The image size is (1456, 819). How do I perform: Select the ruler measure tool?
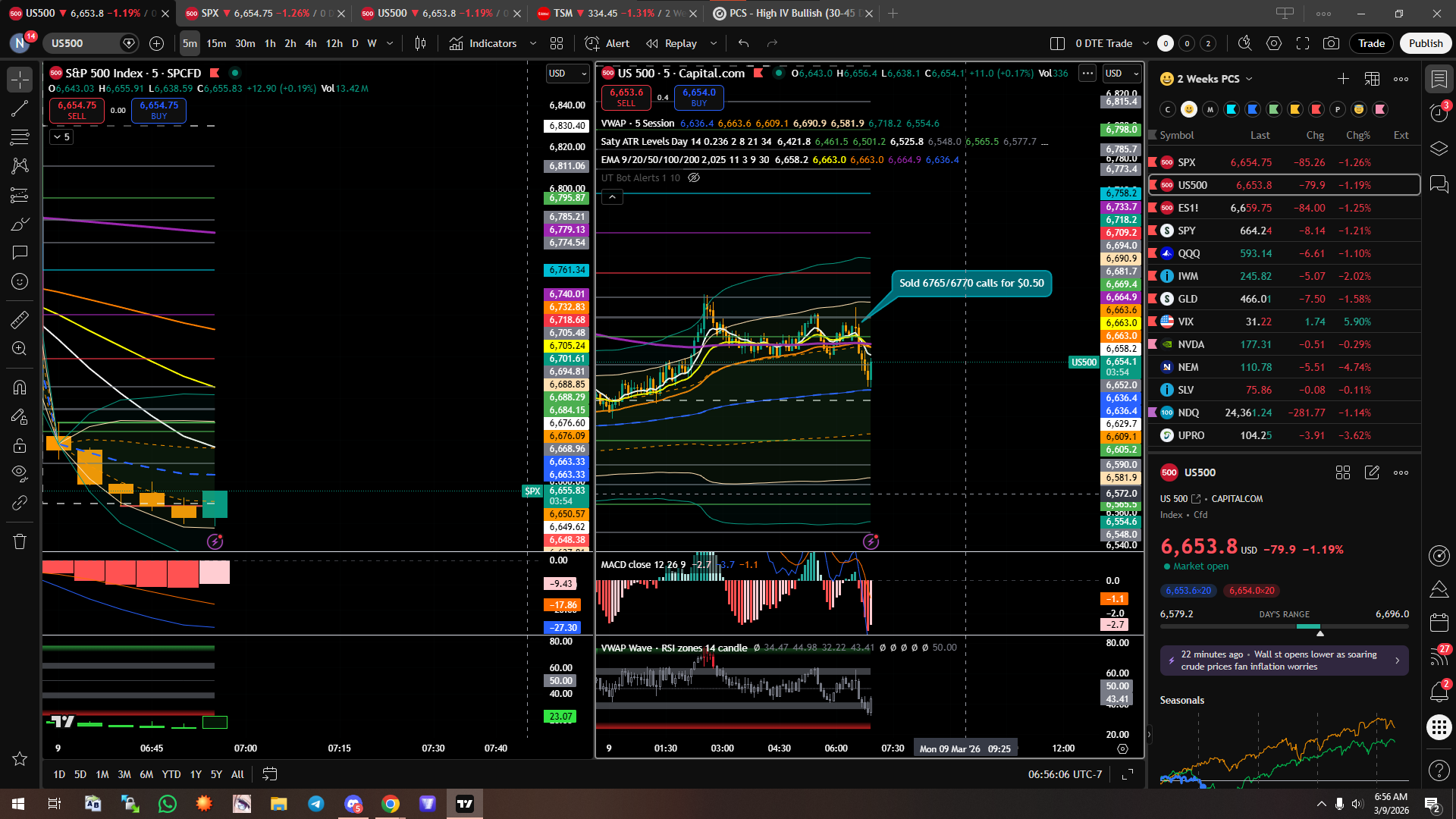click(20, 320)
